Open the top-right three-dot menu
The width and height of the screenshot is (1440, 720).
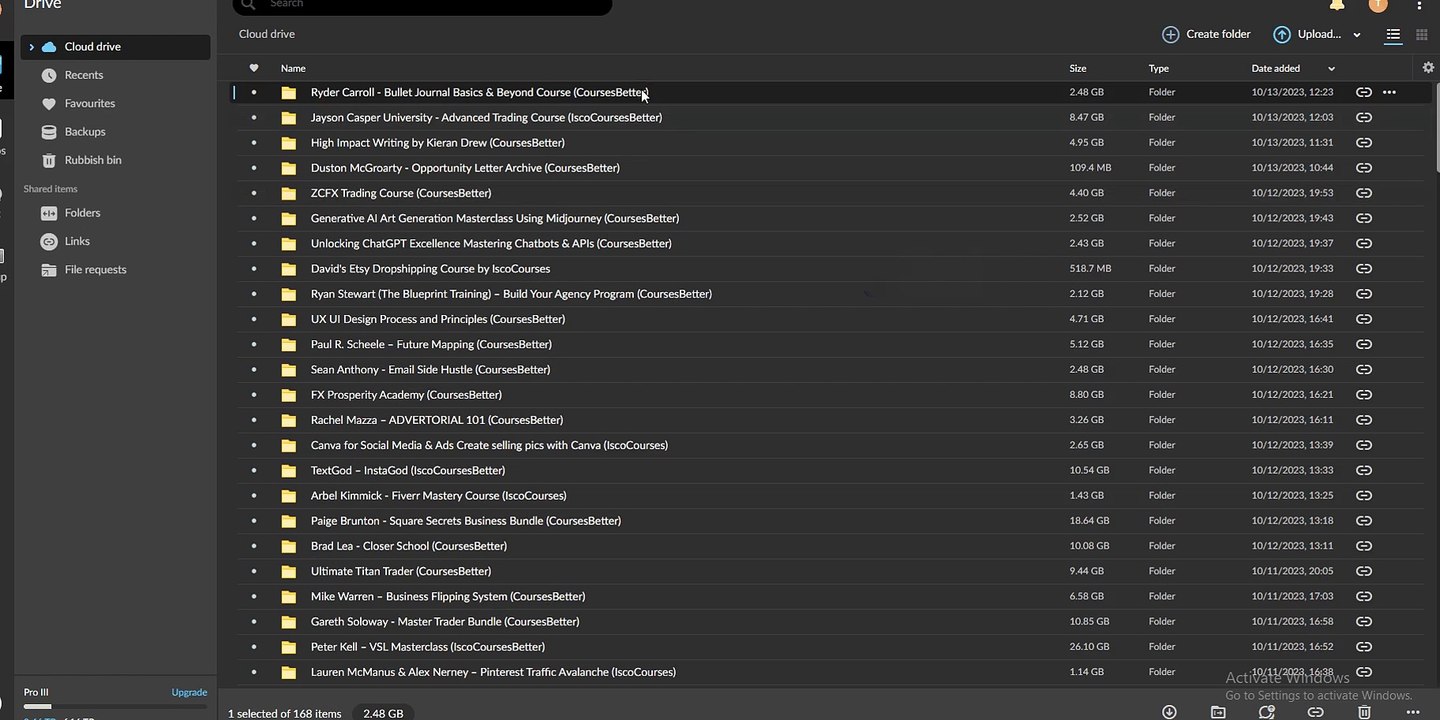coord(1420,4)
